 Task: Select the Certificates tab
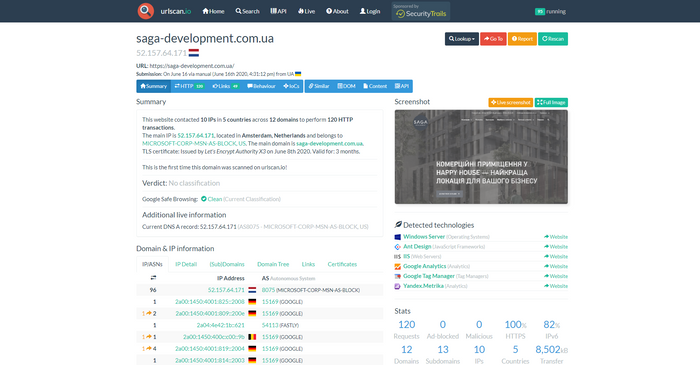342,264
